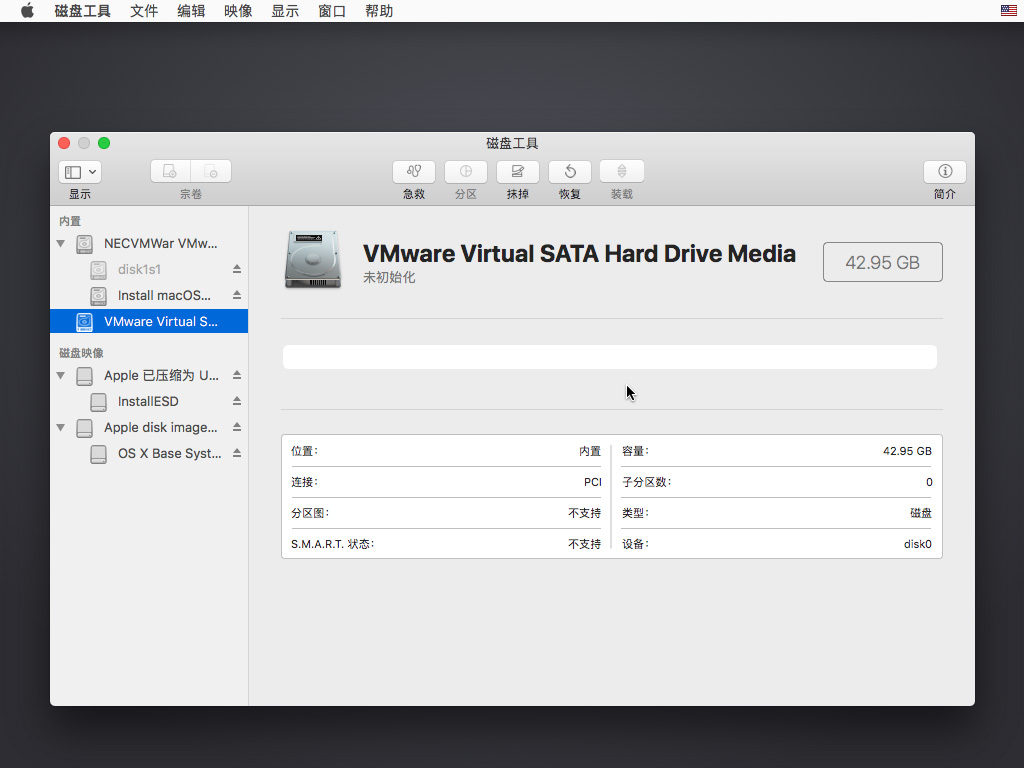This screenshot has width=1024, height=768.
Task: Eject the Install macOS... volume
Action: (x=237, y=295)
